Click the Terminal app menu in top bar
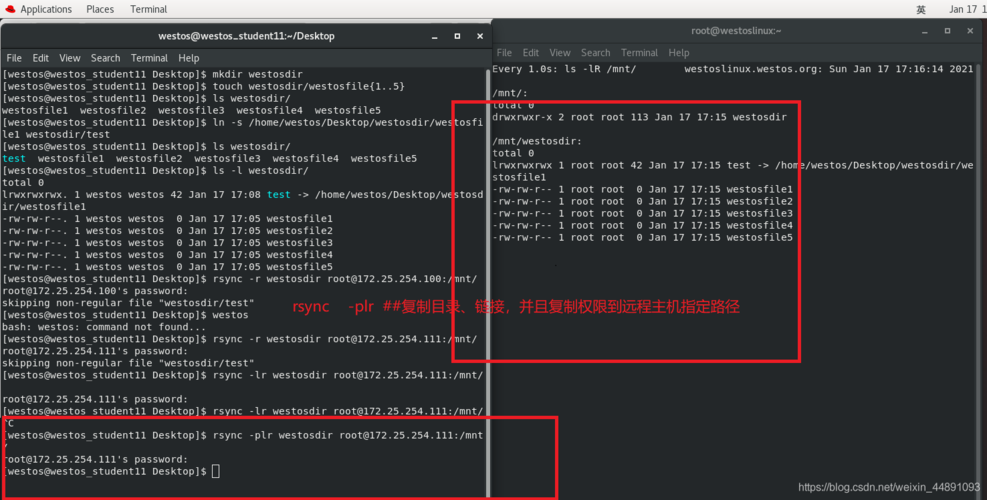Image resolution: width=987 pixels, height=500 pixels. click(x=149, y=9)
